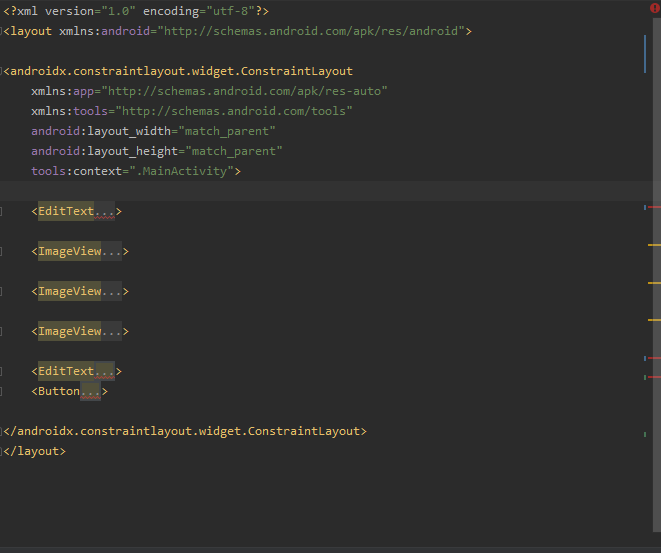
Task: Click the version "1.0" value
Action: point(118,11)
